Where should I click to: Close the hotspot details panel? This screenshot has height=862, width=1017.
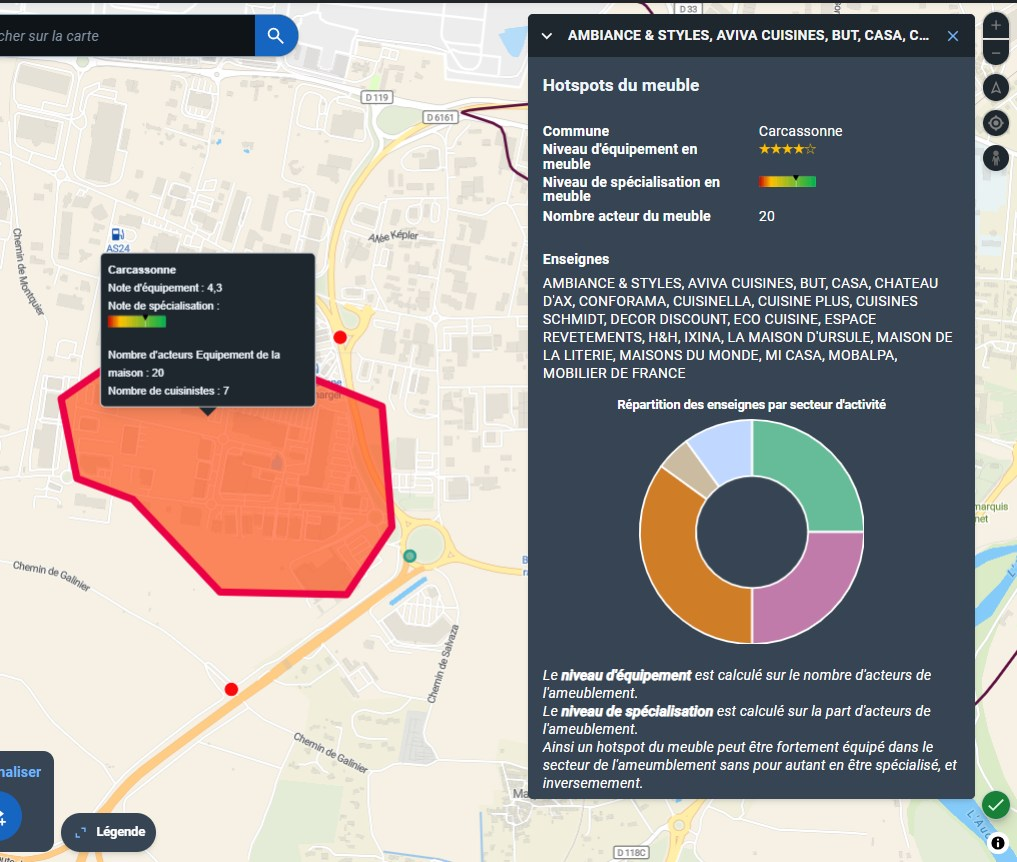pyautogui.click(x=953, y=36)
